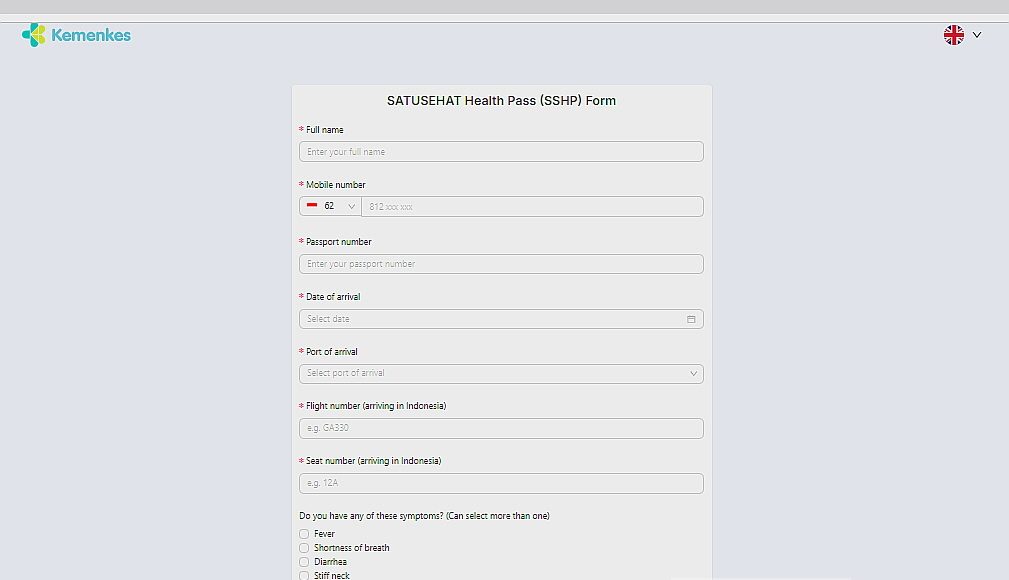This screenshot has height=580, width=1009.
Task: Click the SATUSEHAT Health Pass form title
Action: (501, 101)
